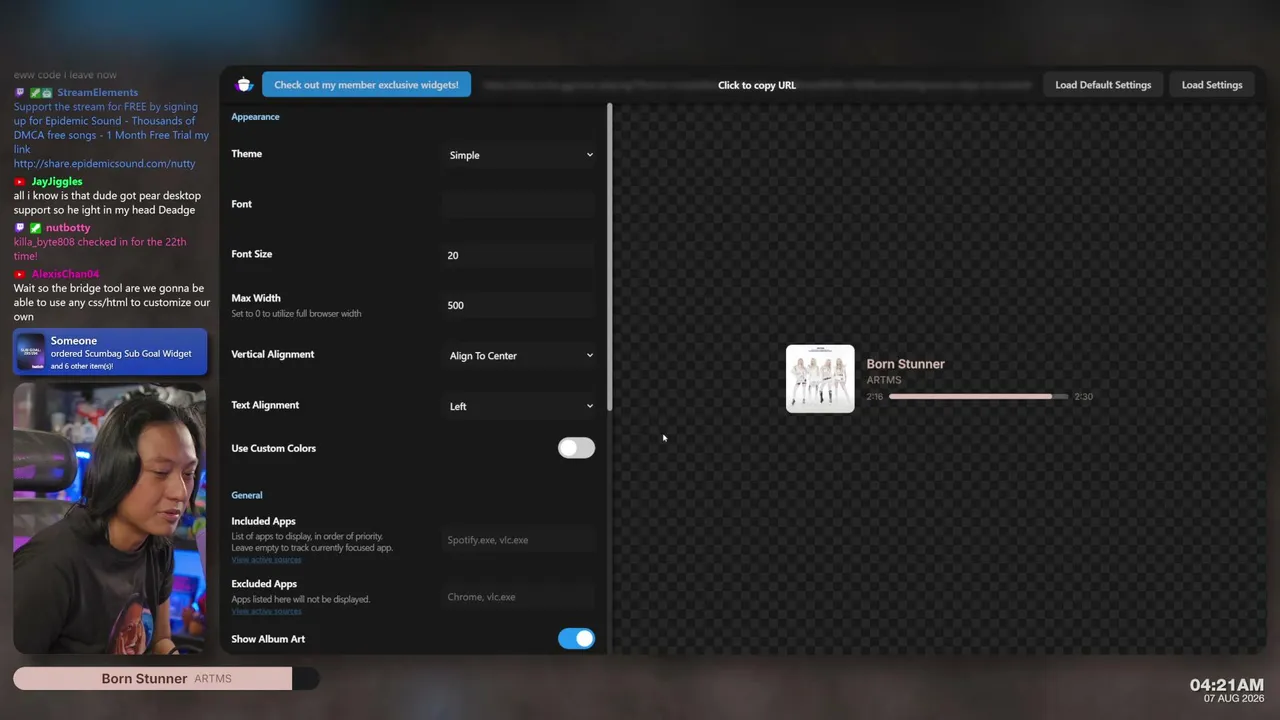Click the Max Width label

(x=256, y=298)
